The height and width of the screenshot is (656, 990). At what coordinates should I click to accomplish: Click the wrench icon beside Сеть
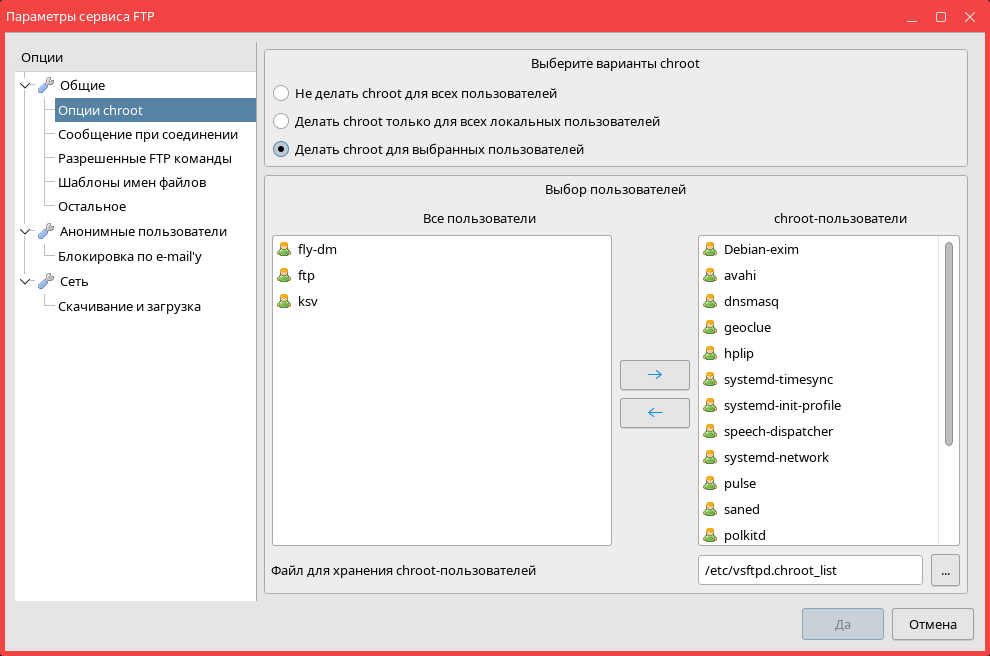tap(46, 282)
